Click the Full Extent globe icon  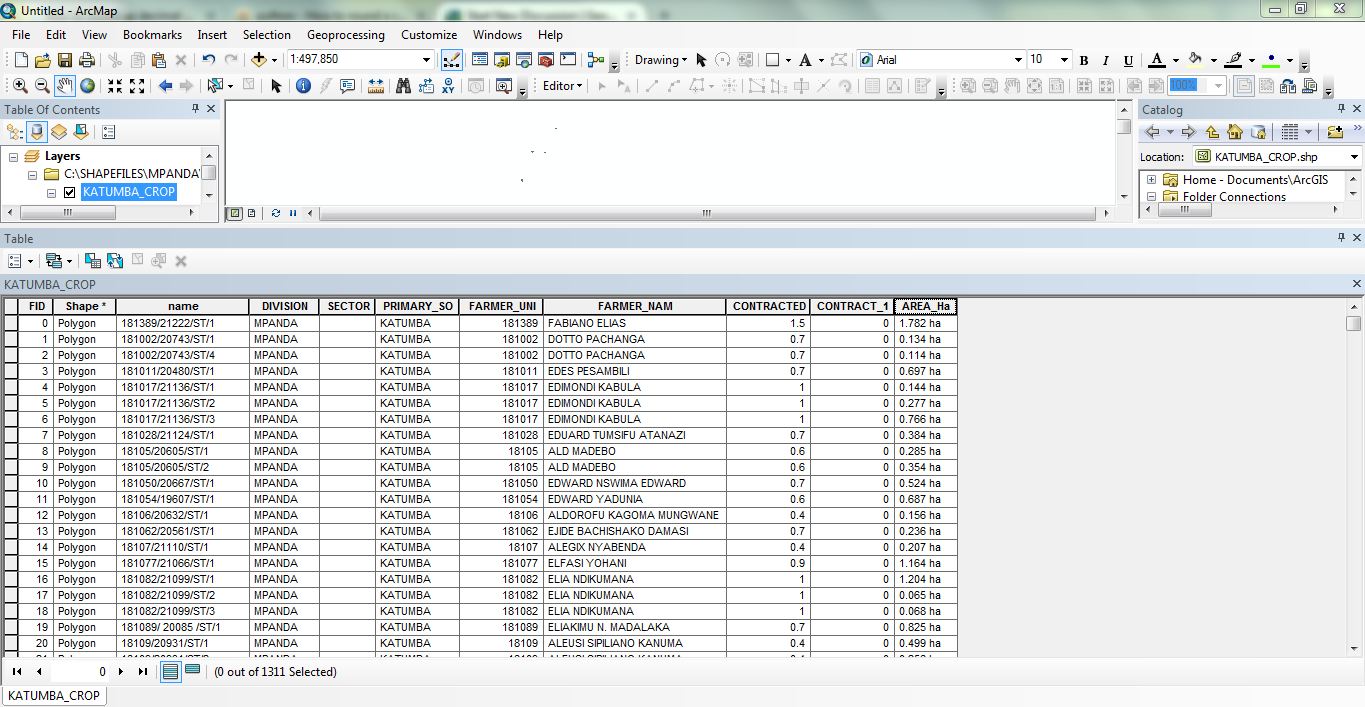coord(88,86)
